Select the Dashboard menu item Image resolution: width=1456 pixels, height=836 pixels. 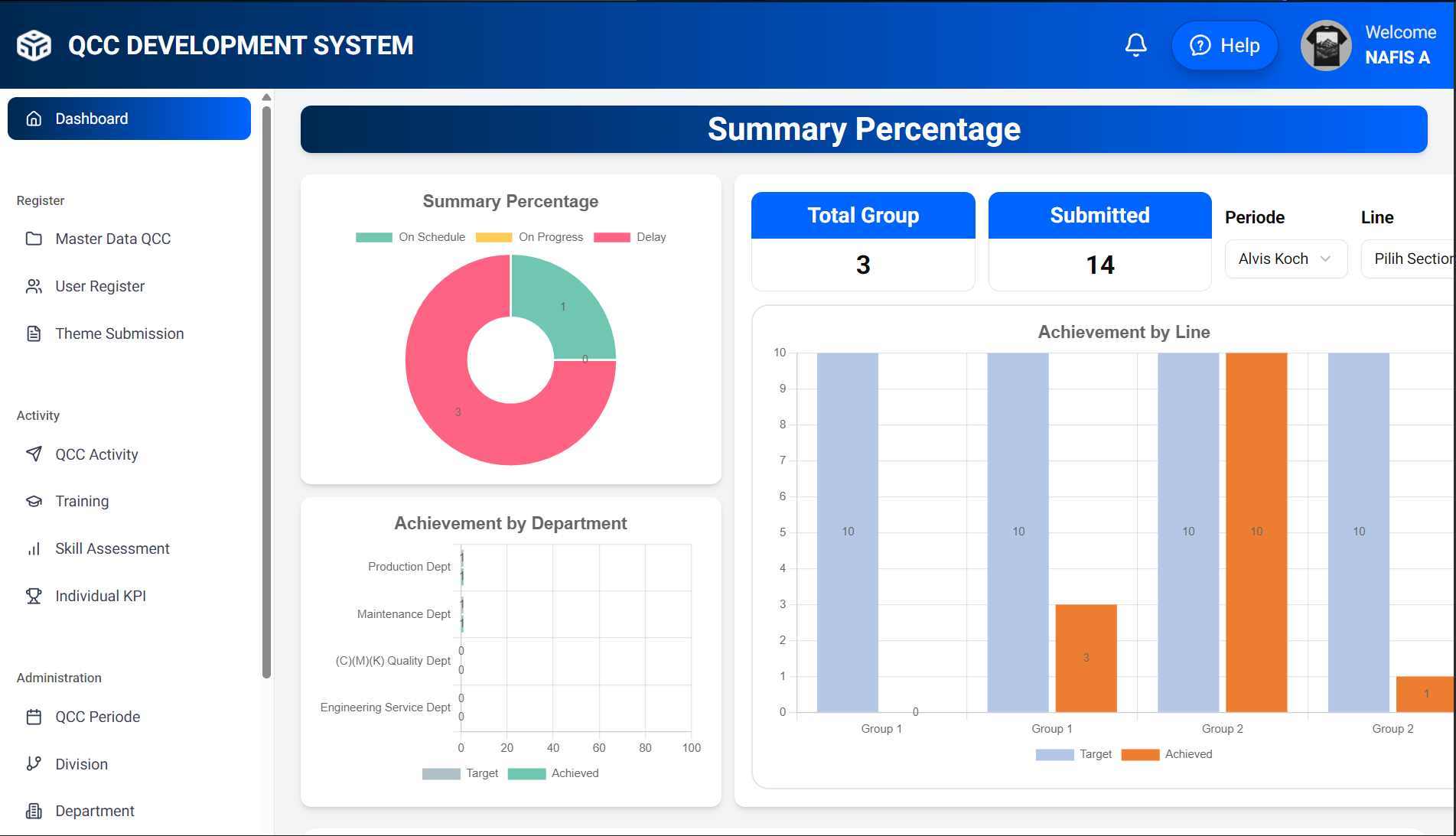click(x=129, y=119)
